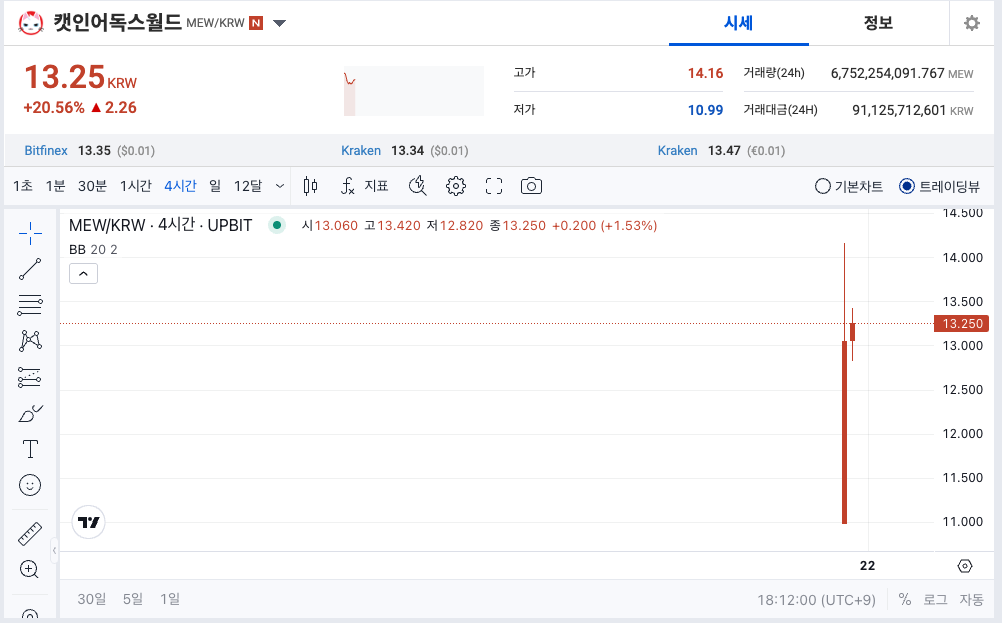This screenshot has height=623, width=1002.
Task: Select the 12달 timeframe
Action: [x=248, y=186]
